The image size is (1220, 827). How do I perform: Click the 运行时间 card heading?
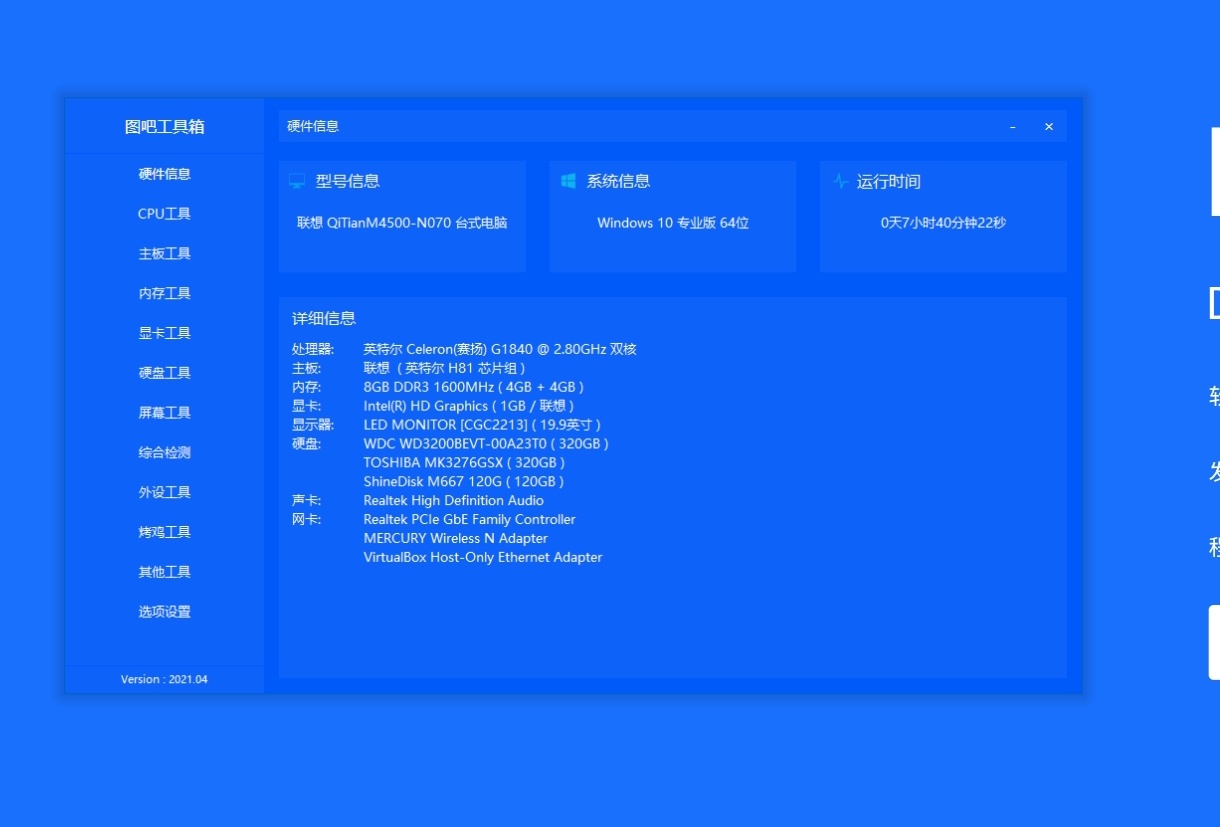click(889, 182)
